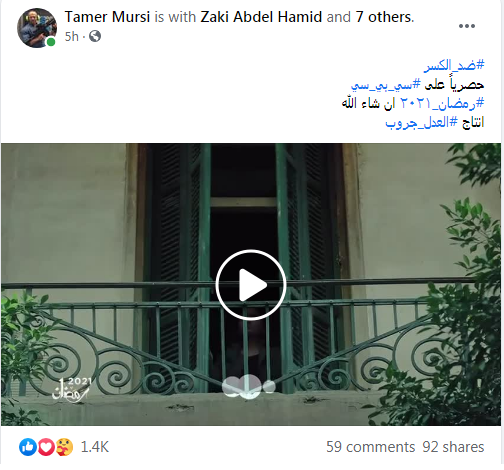The image size is (504, 470).
Task: Open the post options three-dot menu
Action: point(467,26)
